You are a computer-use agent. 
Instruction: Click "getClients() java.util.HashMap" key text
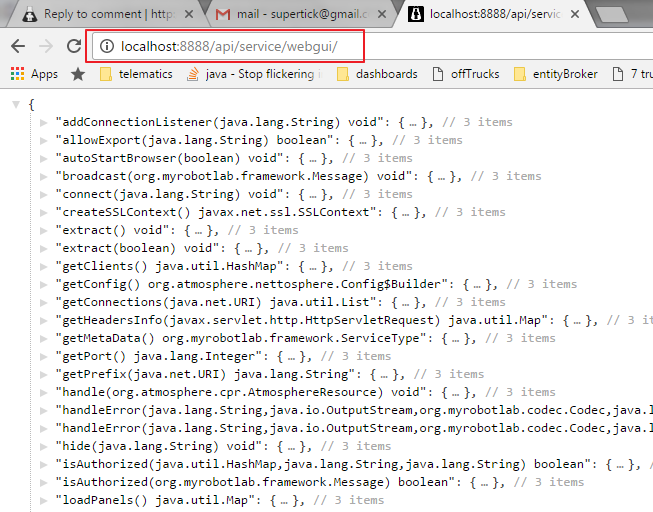[169, 266]
